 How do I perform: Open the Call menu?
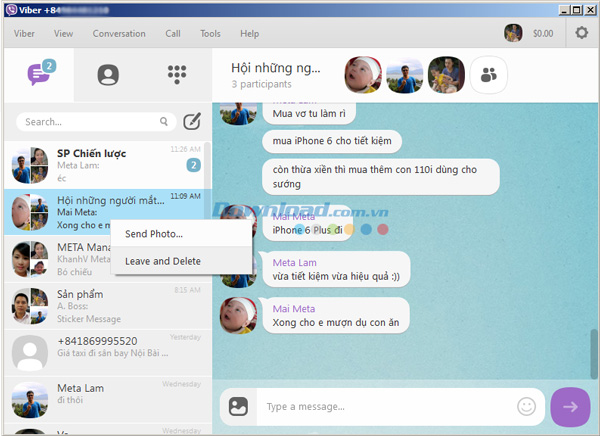[x=173, y=34]
